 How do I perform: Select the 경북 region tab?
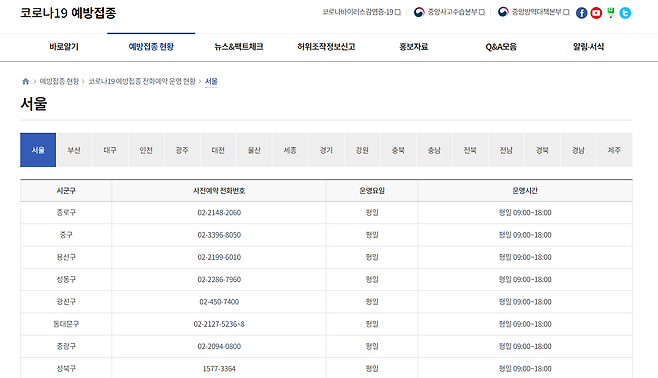click(542, 150)
